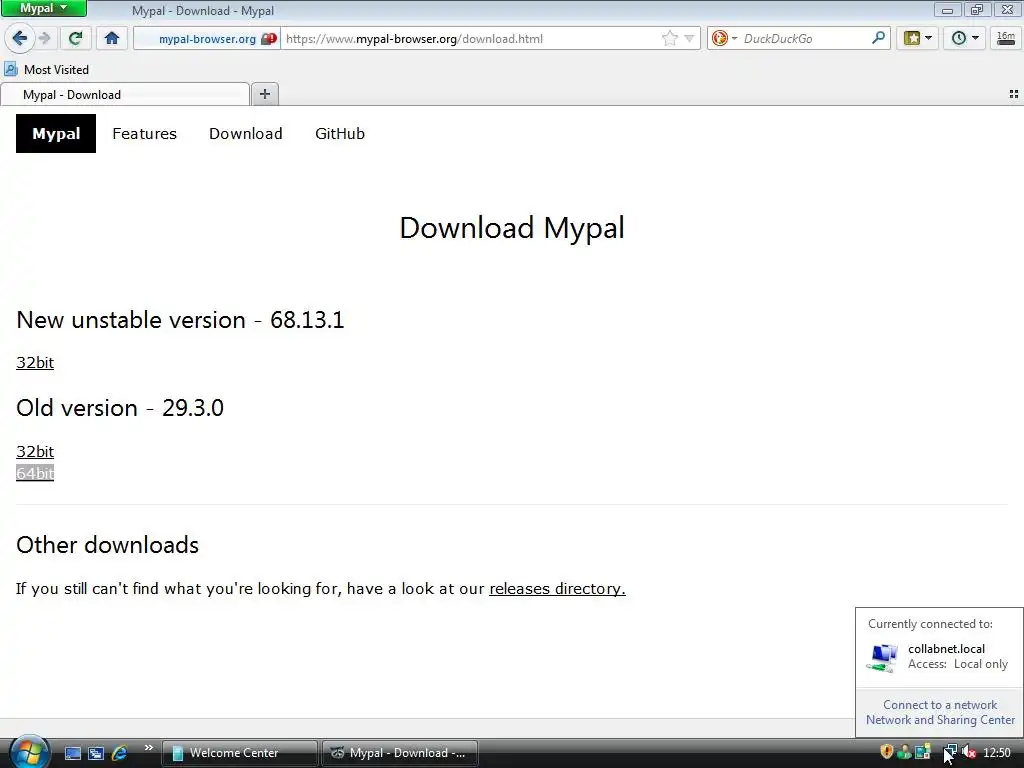Switch to Welcome Center taskbar button
Screen dimensions: 1024x768
pos(239,753)
